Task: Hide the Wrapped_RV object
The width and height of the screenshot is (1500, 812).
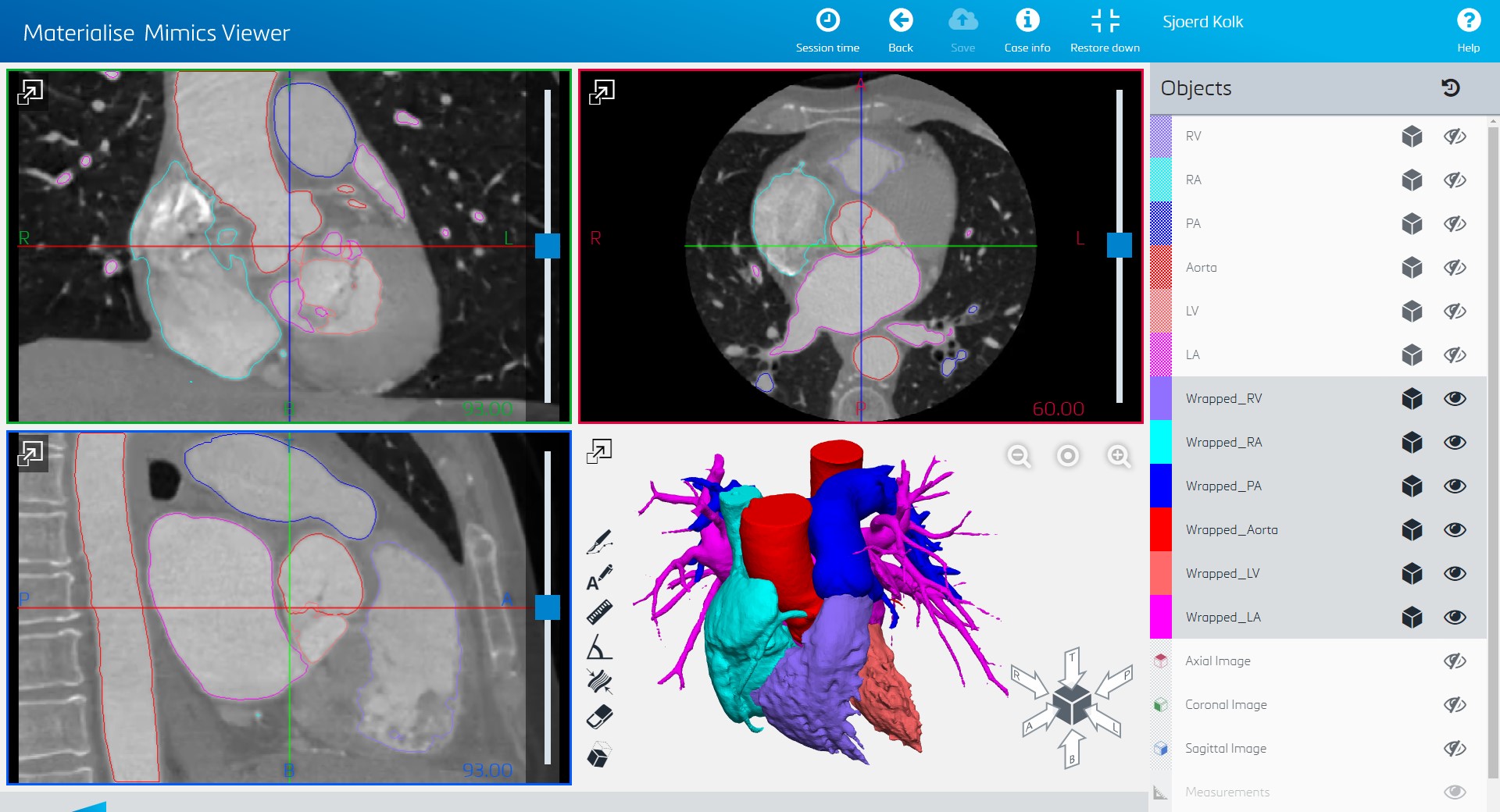Action: (1455, 399)
